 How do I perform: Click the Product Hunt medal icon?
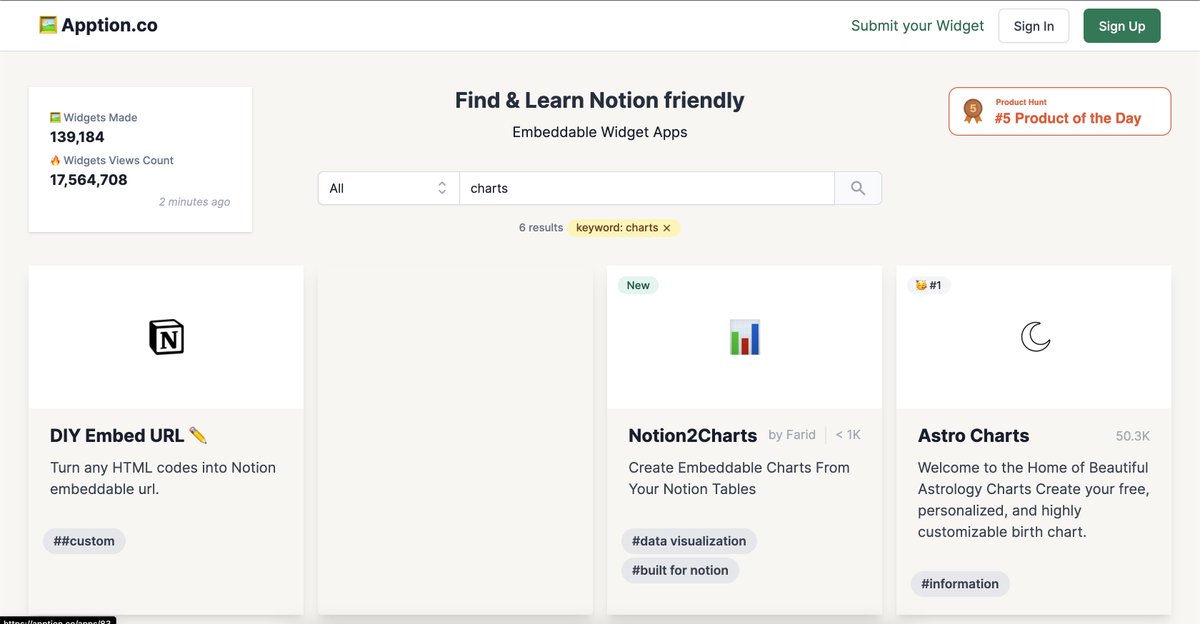coord(972,110)
